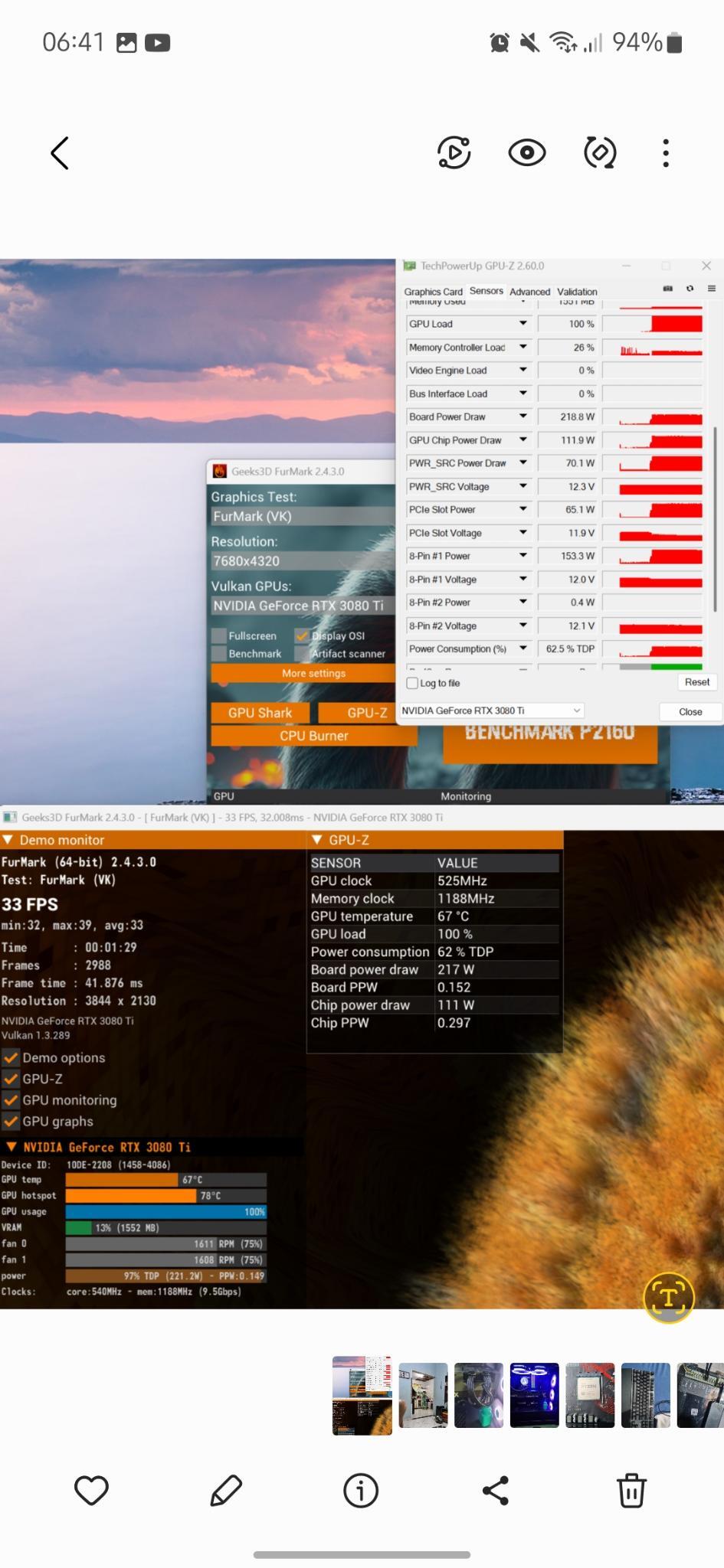Open CPU Burner
724x1568 pixels.
point(314,736)
